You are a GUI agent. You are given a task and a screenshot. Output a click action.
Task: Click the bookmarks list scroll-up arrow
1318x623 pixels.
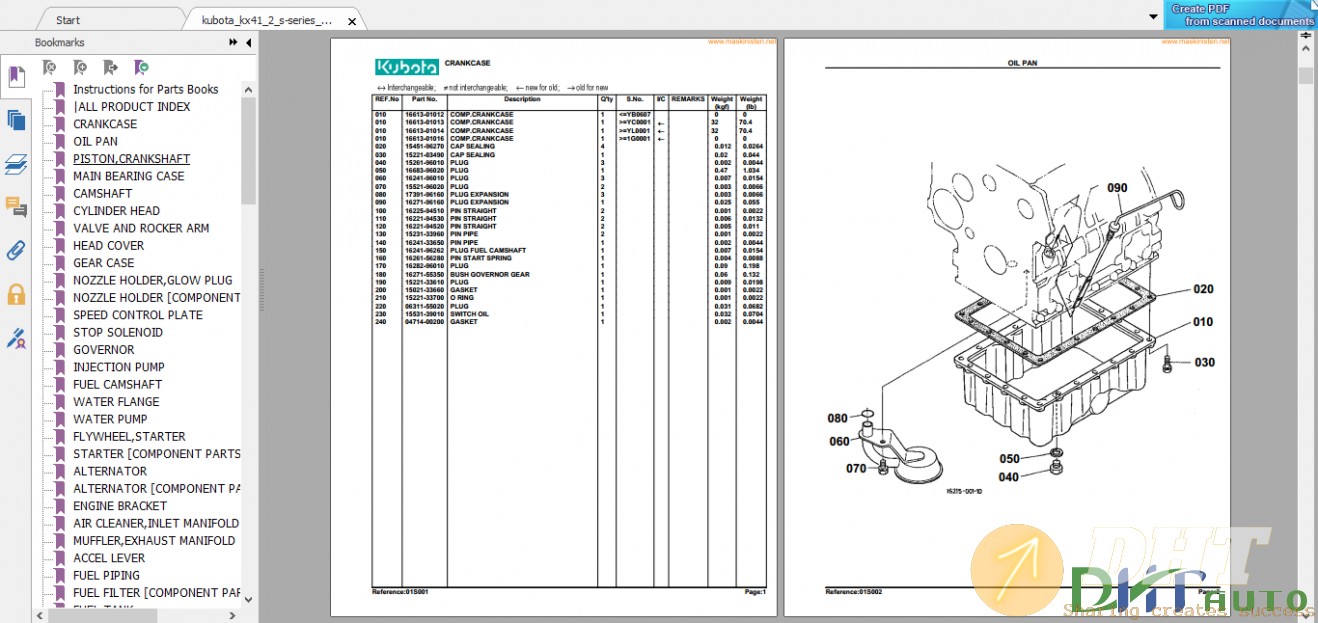coord(248,88)
